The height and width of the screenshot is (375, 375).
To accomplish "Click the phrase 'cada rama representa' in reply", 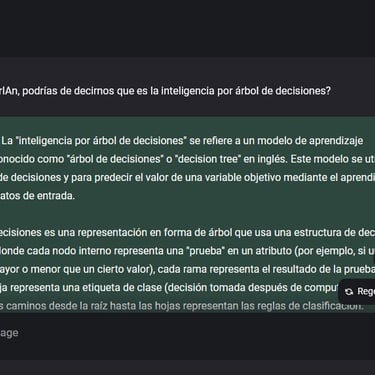I will point(209,269).
